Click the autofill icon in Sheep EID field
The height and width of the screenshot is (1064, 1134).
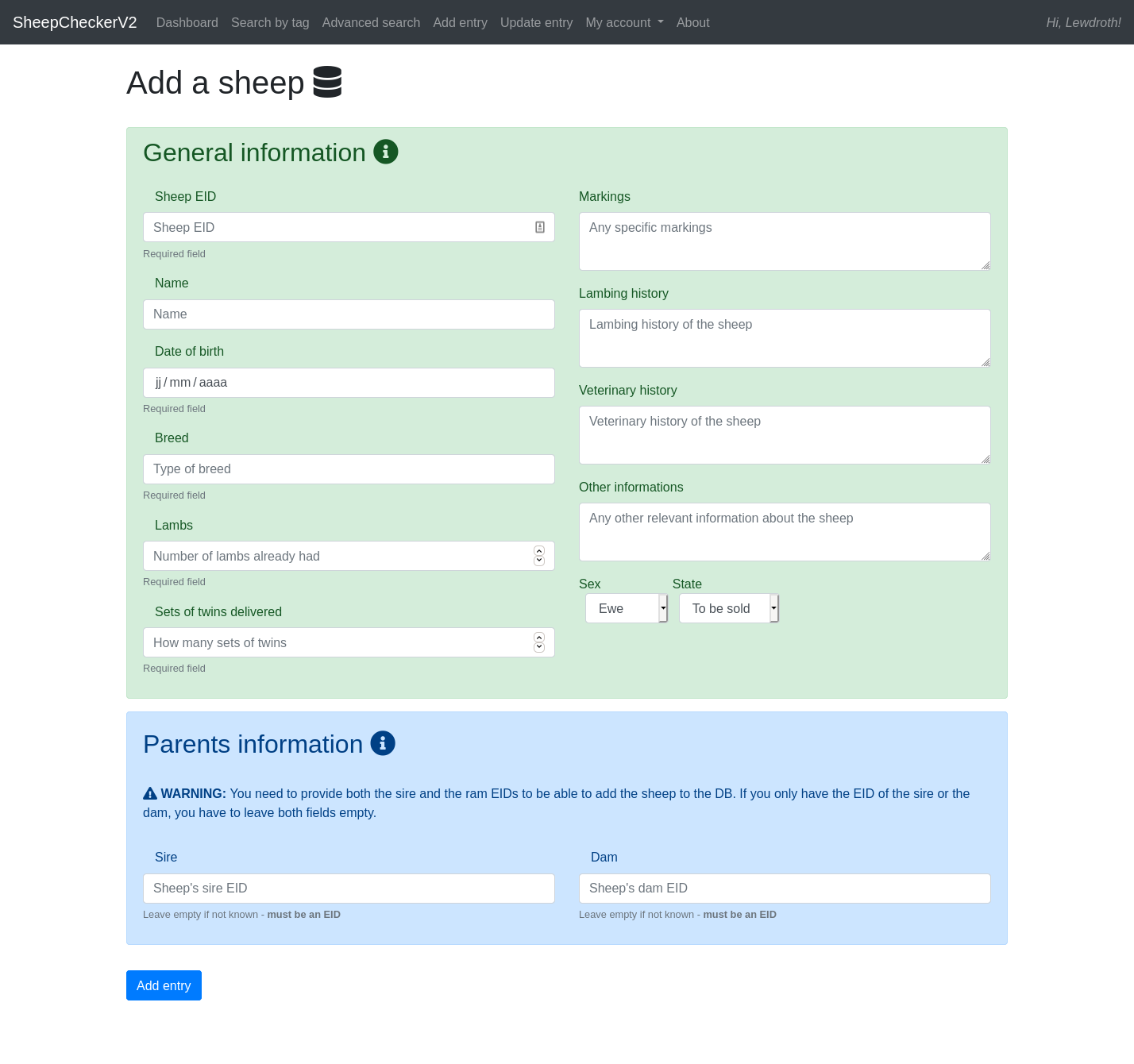(540, 227)
